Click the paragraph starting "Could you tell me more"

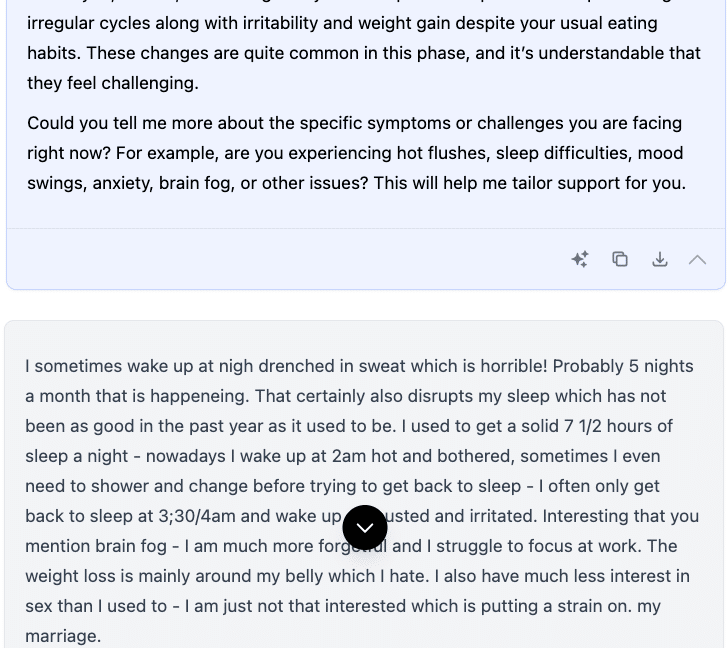355,153
